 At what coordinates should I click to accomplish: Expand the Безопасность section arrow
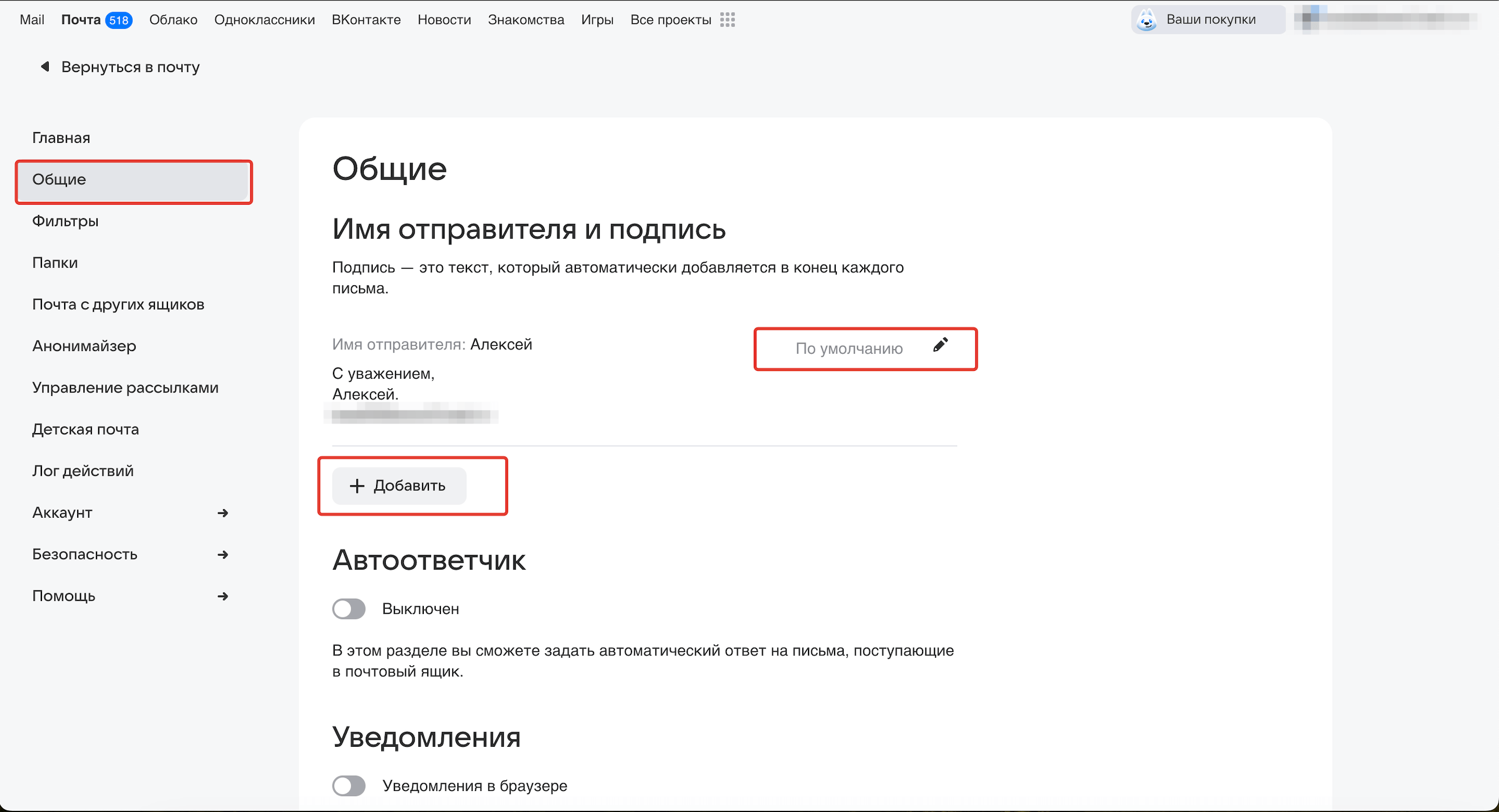pos(222,555)
